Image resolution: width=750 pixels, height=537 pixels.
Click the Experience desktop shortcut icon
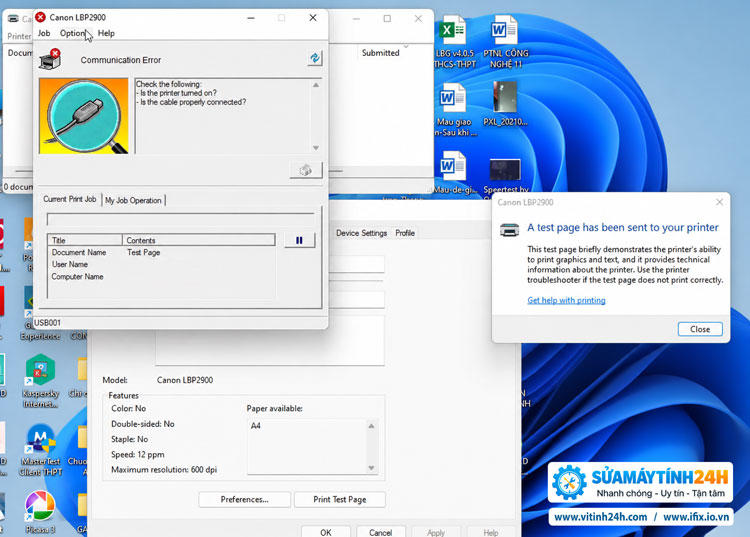point(41,313)
